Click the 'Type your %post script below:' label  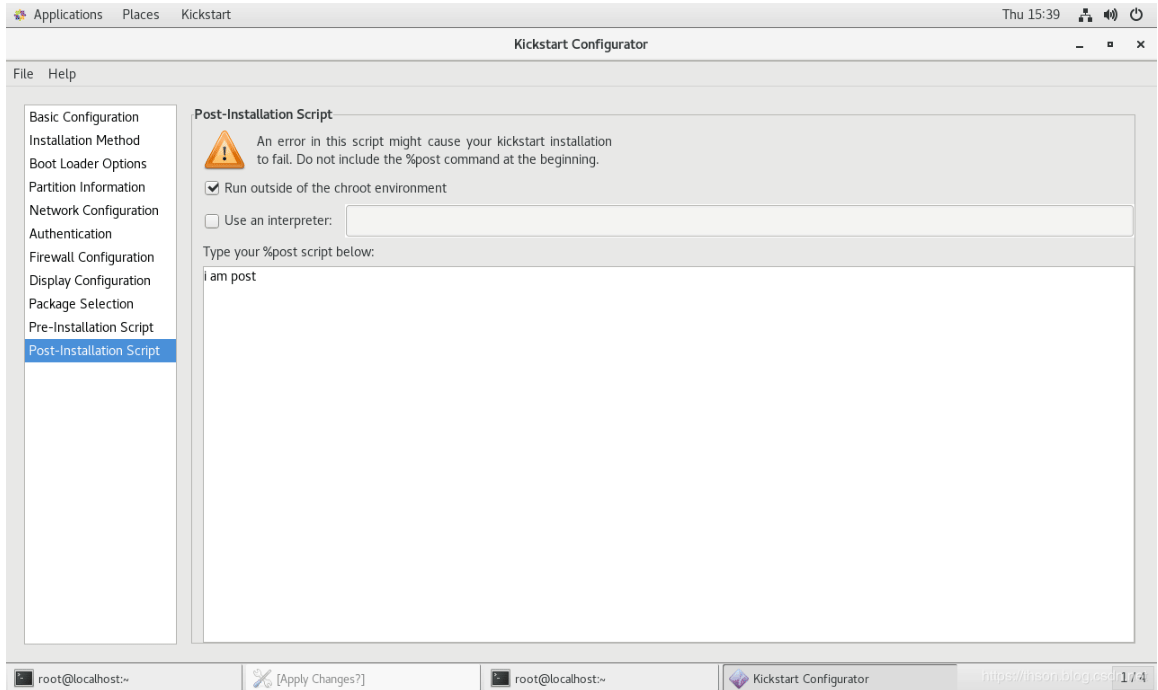click(x=288, y=252)
